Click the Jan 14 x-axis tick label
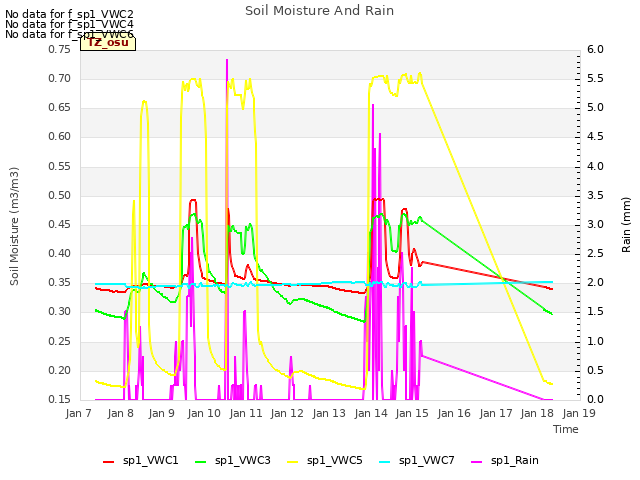This screenshot has width=640, height=480. tap(371, 413)
